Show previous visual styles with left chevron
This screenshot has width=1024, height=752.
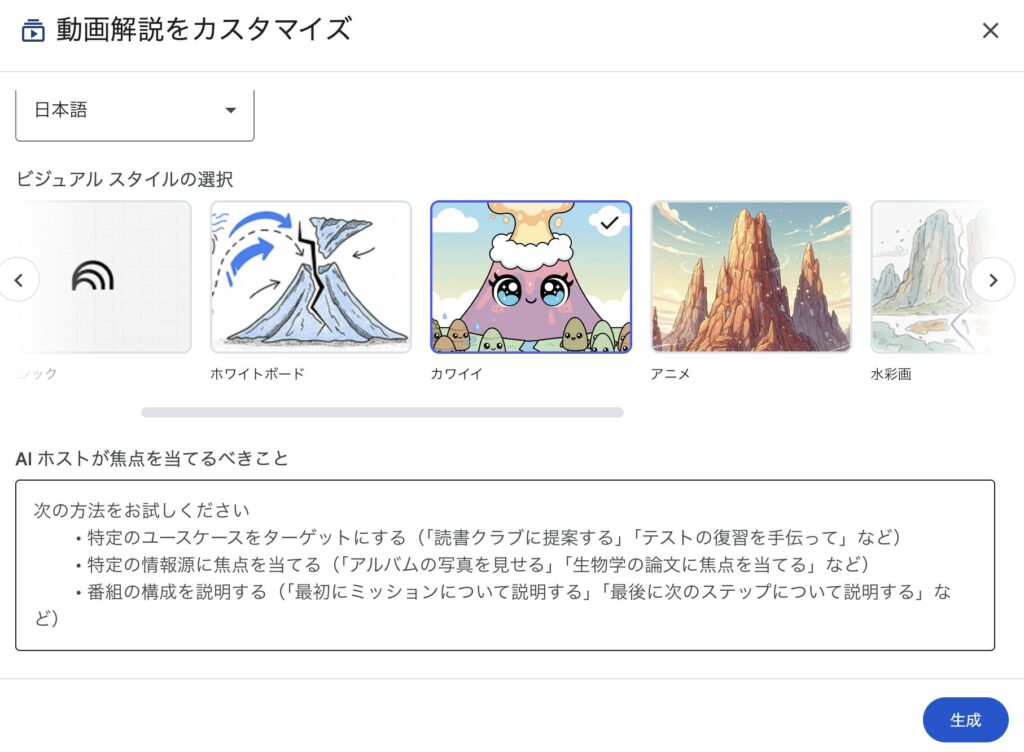pyautogui.click(x=19, y=280)
